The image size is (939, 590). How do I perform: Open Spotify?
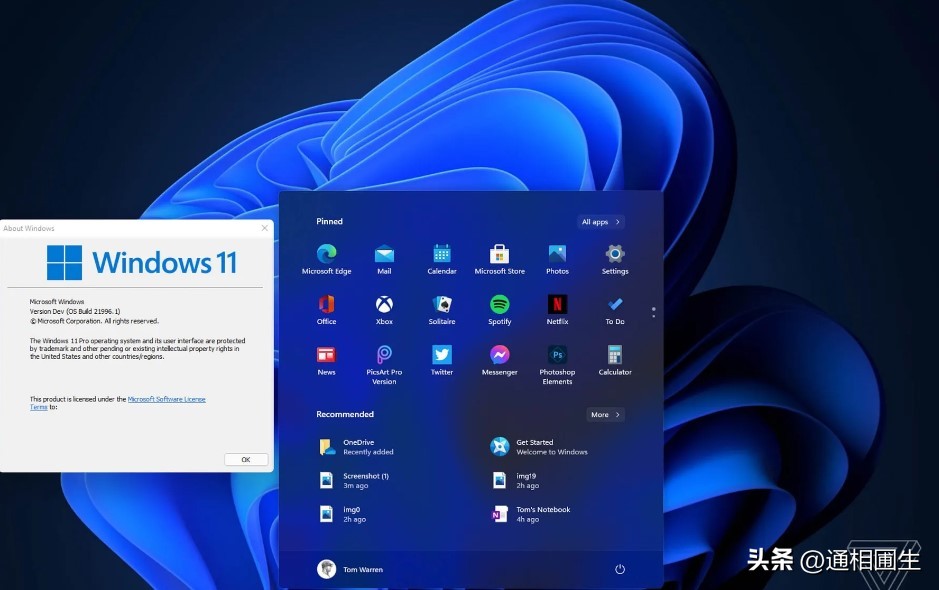[499, 301]
